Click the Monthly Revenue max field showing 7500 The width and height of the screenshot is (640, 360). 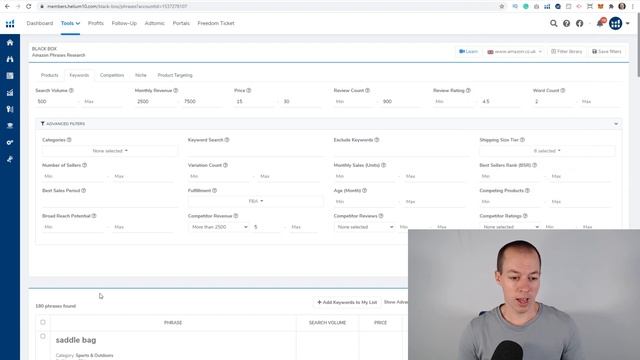pyautogui.click(x=202, y=102)
